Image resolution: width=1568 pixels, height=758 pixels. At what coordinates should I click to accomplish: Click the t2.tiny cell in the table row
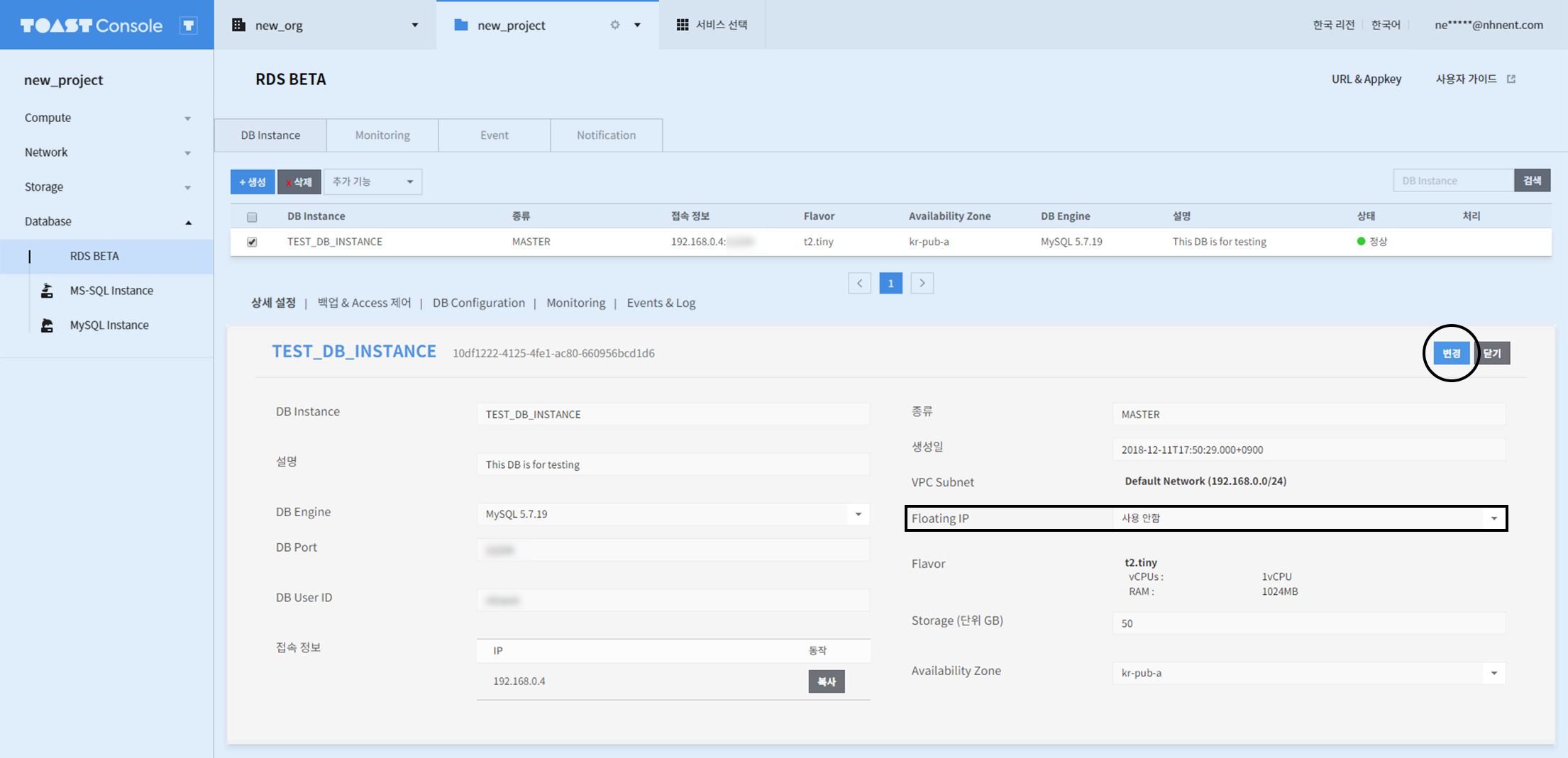[x=818, y=242]
